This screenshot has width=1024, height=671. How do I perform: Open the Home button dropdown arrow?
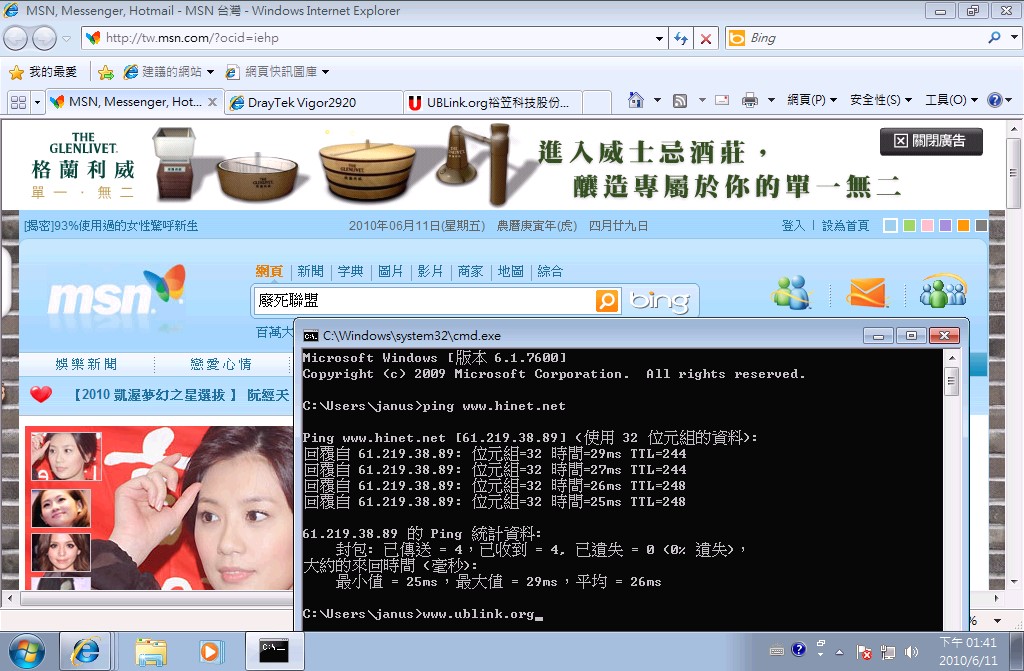pos(657,100)
